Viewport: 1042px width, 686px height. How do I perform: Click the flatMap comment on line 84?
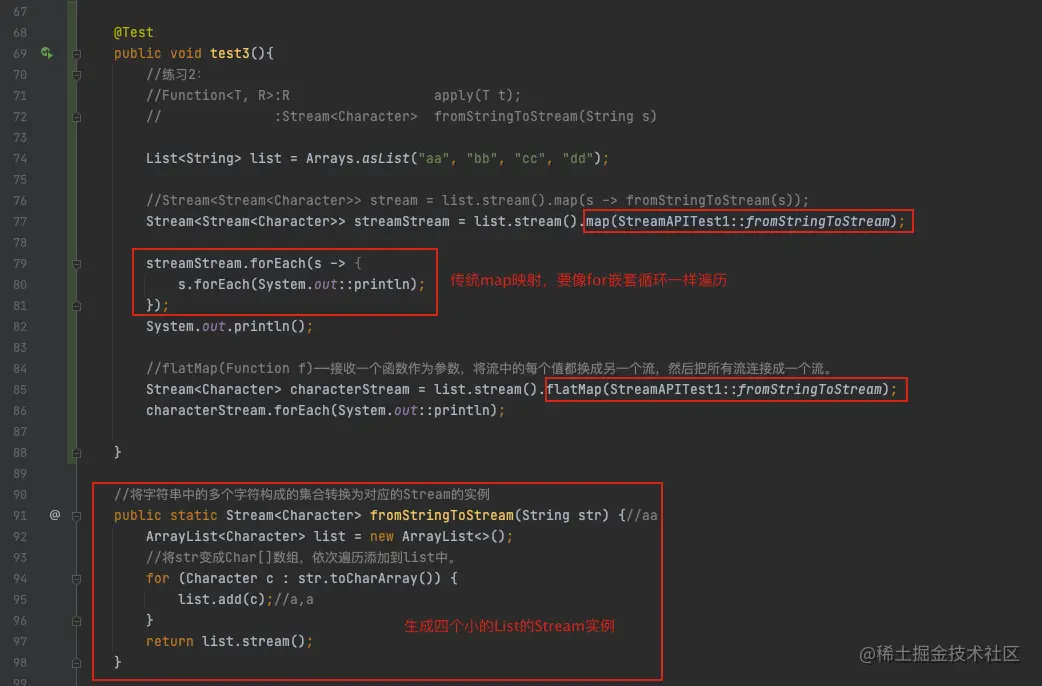point(488,368)
